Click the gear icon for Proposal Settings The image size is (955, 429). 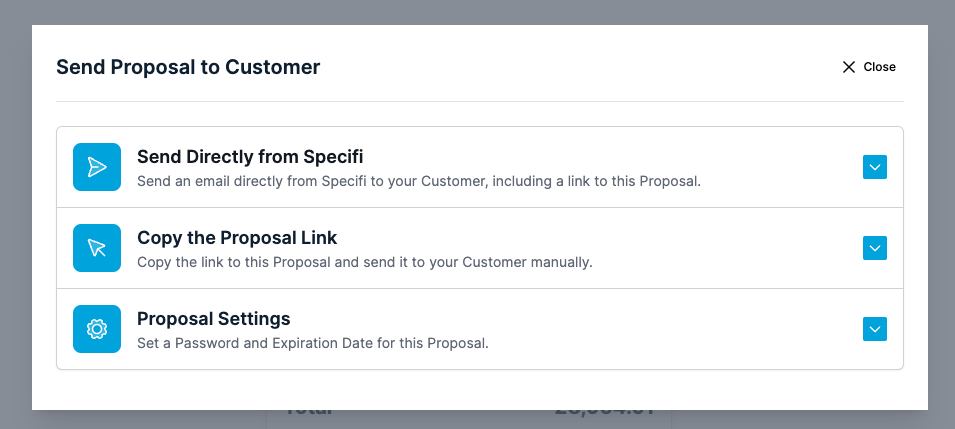tap(97, 329)
